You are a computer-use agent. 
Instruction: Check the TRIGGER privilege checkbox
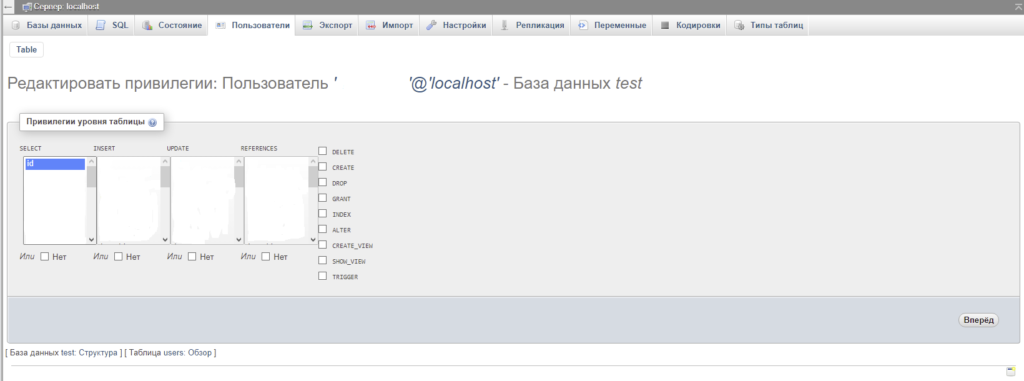323,276
